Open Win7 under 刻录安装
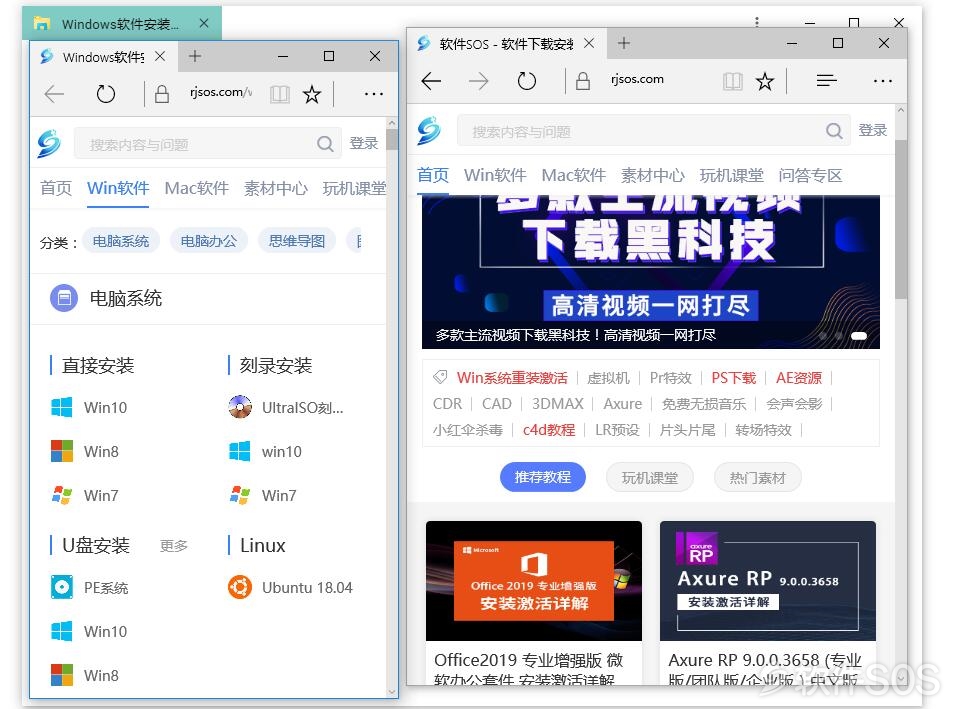Screen dimensions: 955x709 point(263,495)
